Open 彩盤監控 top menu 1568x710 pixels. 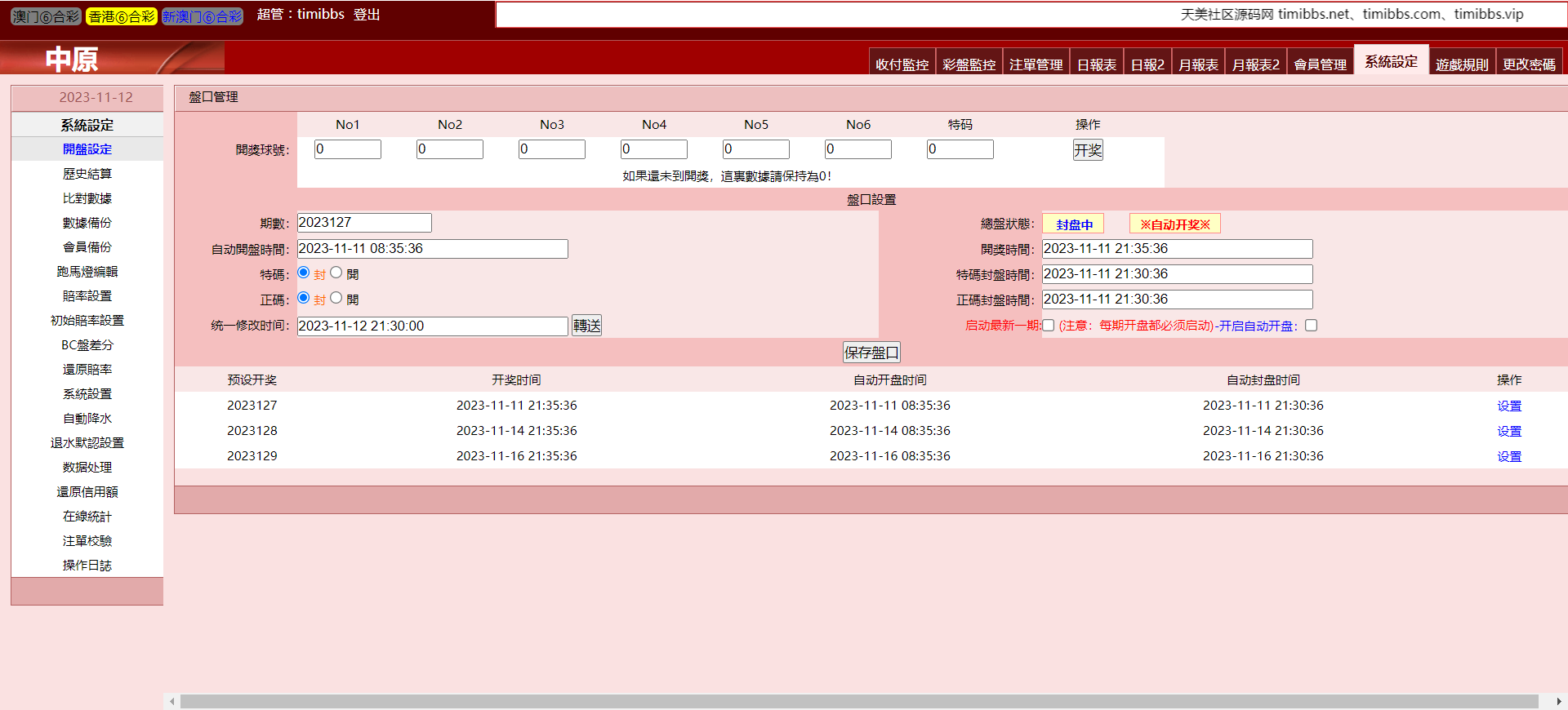pos(969,64)
